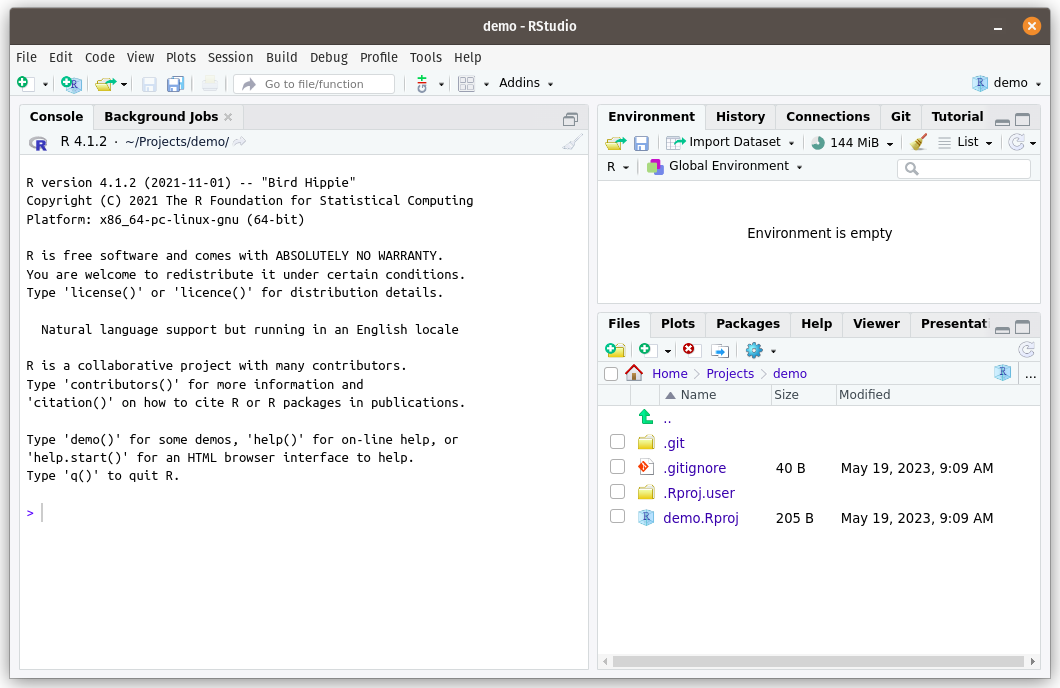The width and height of the screenshot is (1060, 688).
Task: Switch to the Plots tab in lower pane
Action: tap(677, 324)
